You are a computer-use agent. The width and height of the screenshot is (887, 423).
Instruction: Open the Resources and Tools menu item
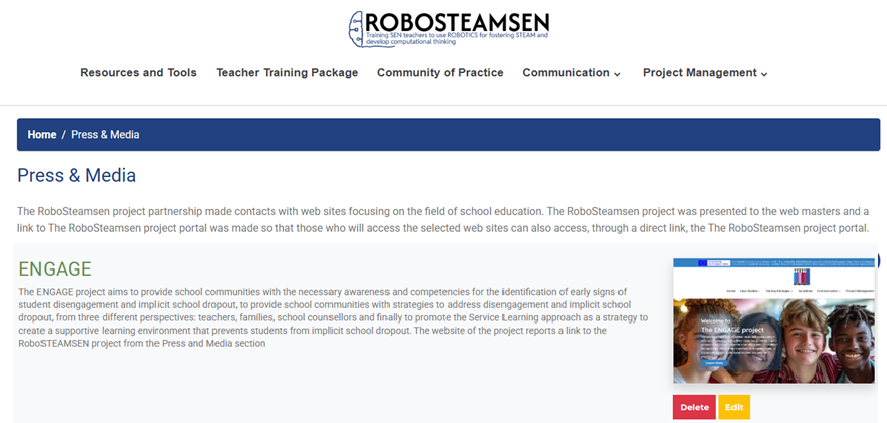pyautogui.click(x=139, y=73)
